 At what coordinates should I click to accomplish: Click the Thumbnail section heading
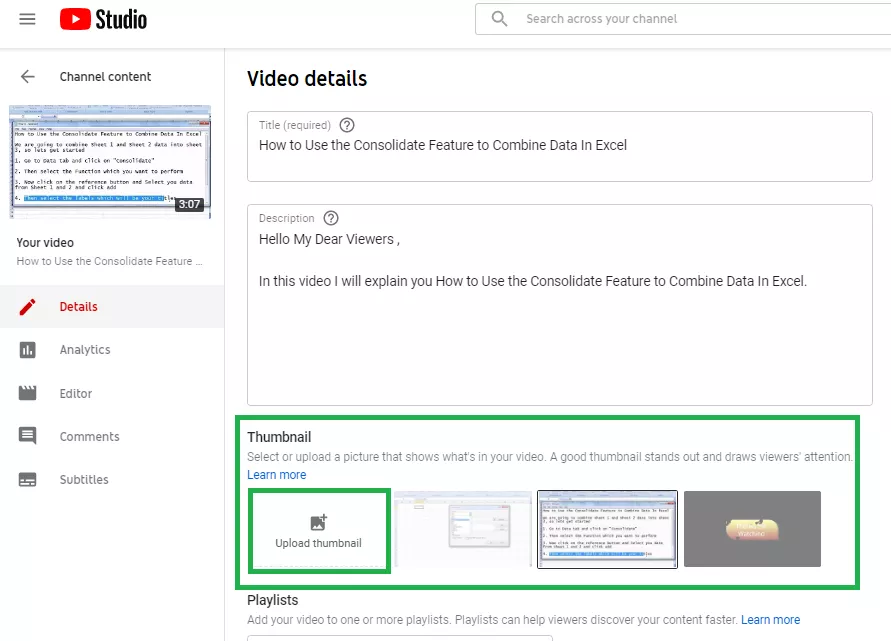tap(279, 437)
